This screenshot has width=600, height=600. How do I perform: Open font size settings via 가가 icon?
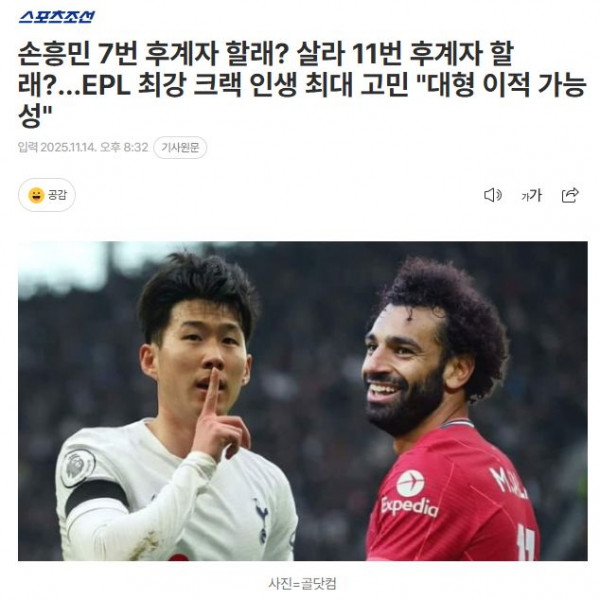(532, 195)
